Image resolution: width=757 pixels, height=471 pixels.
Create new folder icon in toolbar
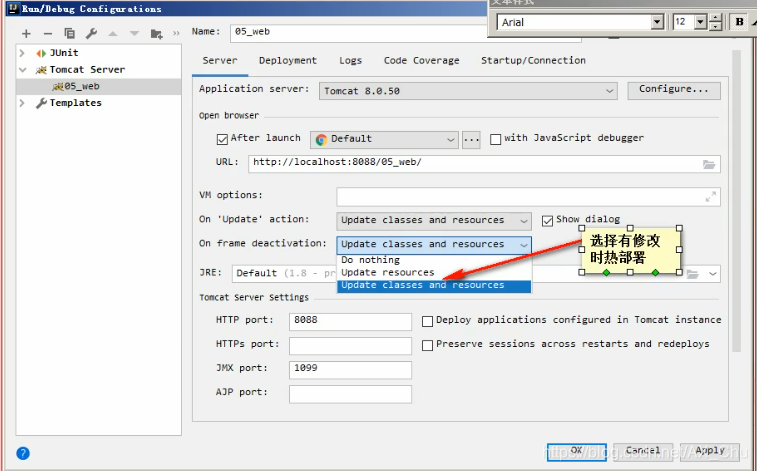[156, 34]
